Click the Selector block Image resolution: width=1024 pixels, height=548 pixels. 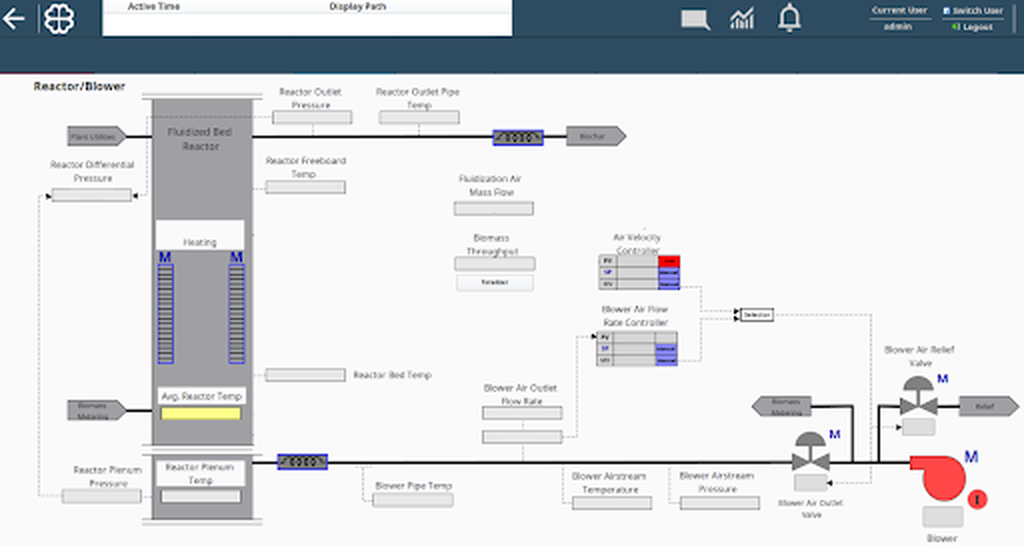(755, 315)
